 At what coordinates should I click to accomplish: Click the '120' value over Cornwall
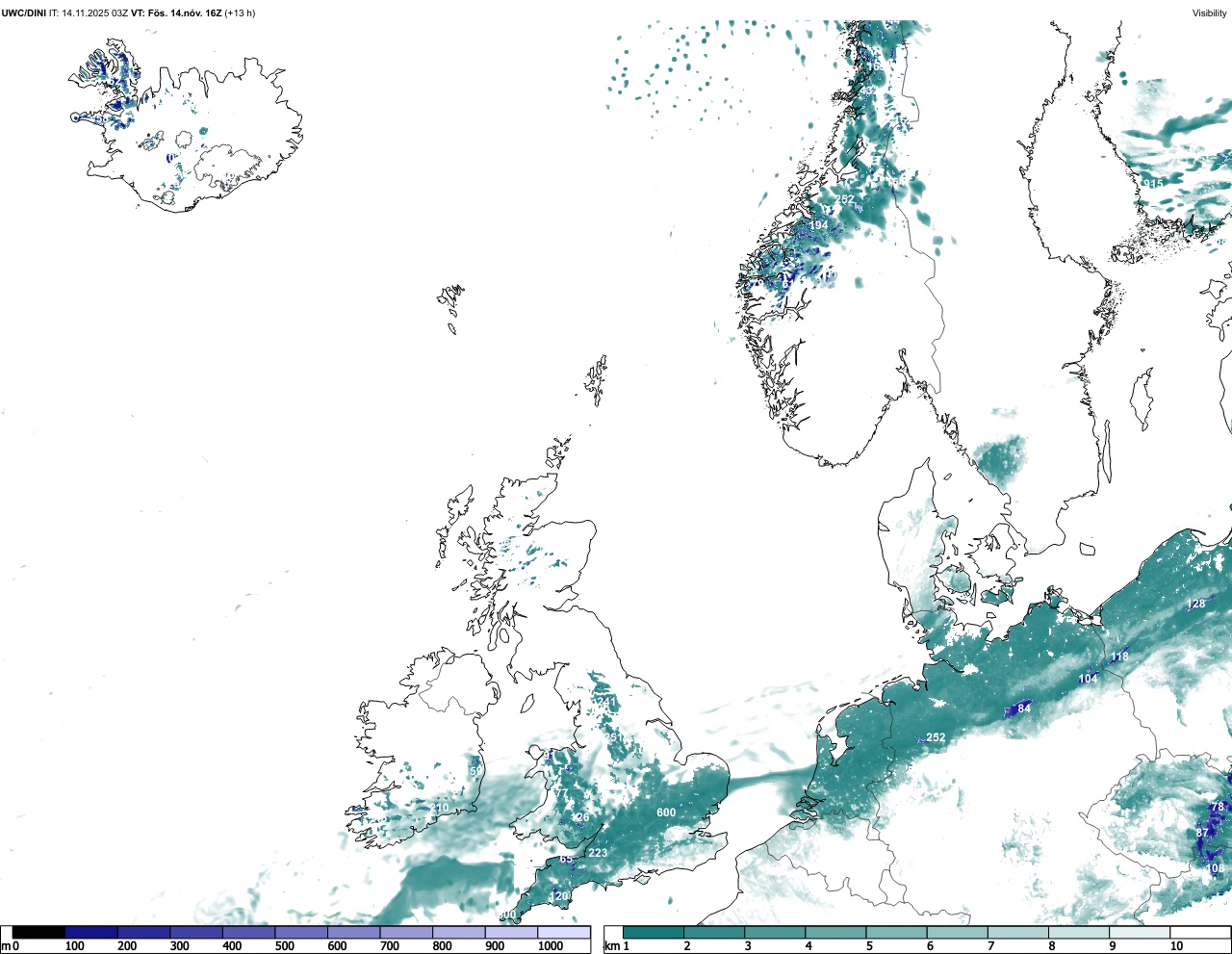pos(559,896)
